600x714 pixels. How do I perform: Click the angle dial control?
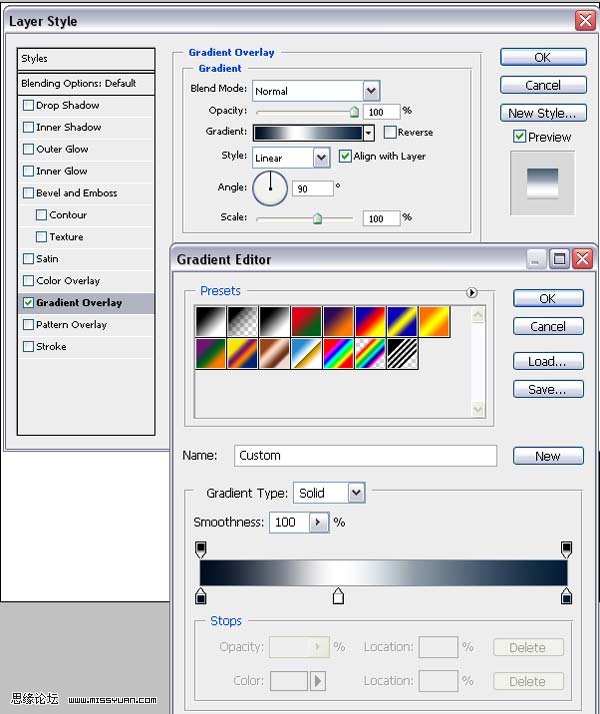tap(270, 188)
